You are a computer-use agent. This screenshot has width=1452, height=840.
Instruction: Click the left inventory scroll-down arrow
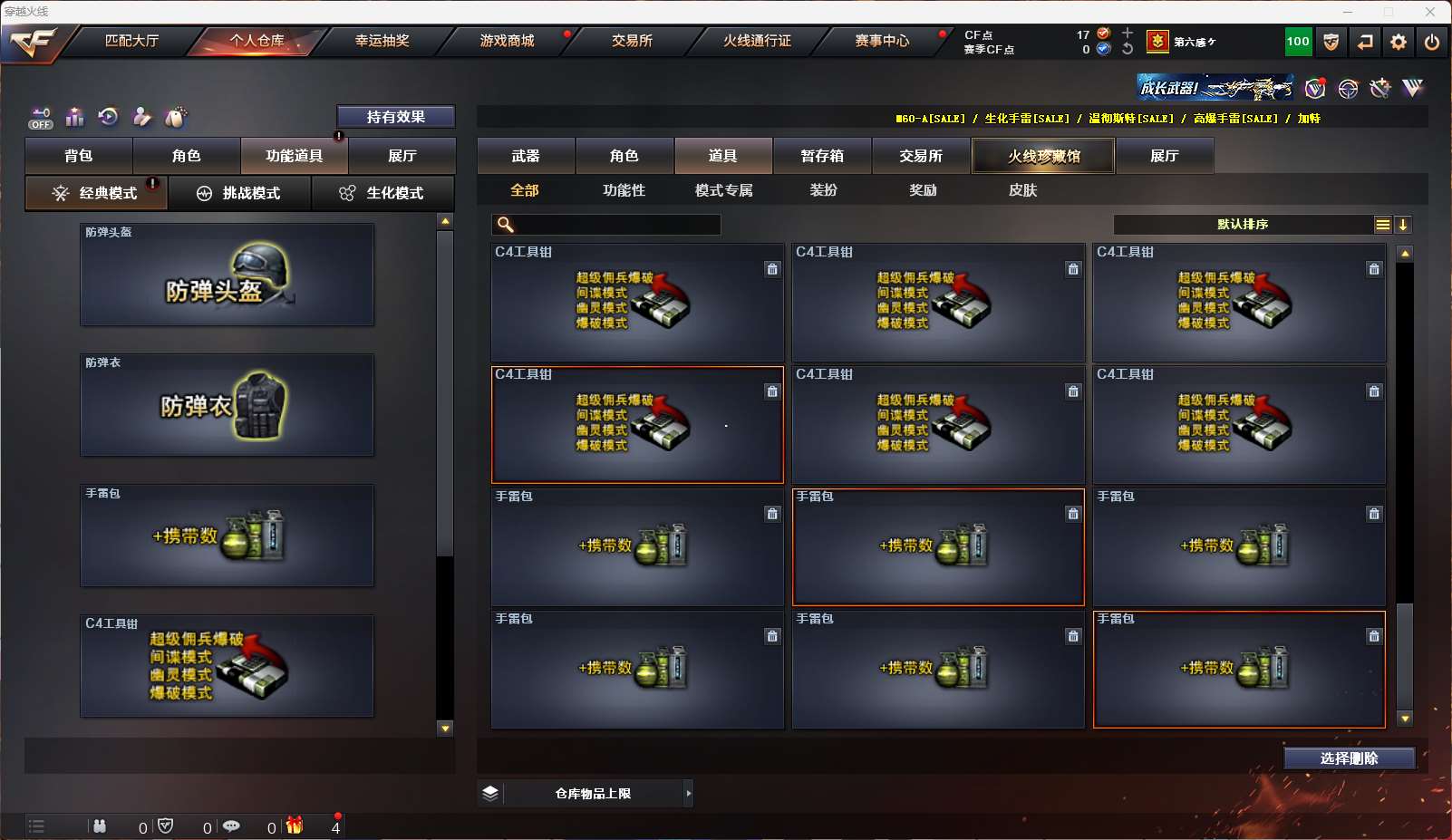point(445,728)
